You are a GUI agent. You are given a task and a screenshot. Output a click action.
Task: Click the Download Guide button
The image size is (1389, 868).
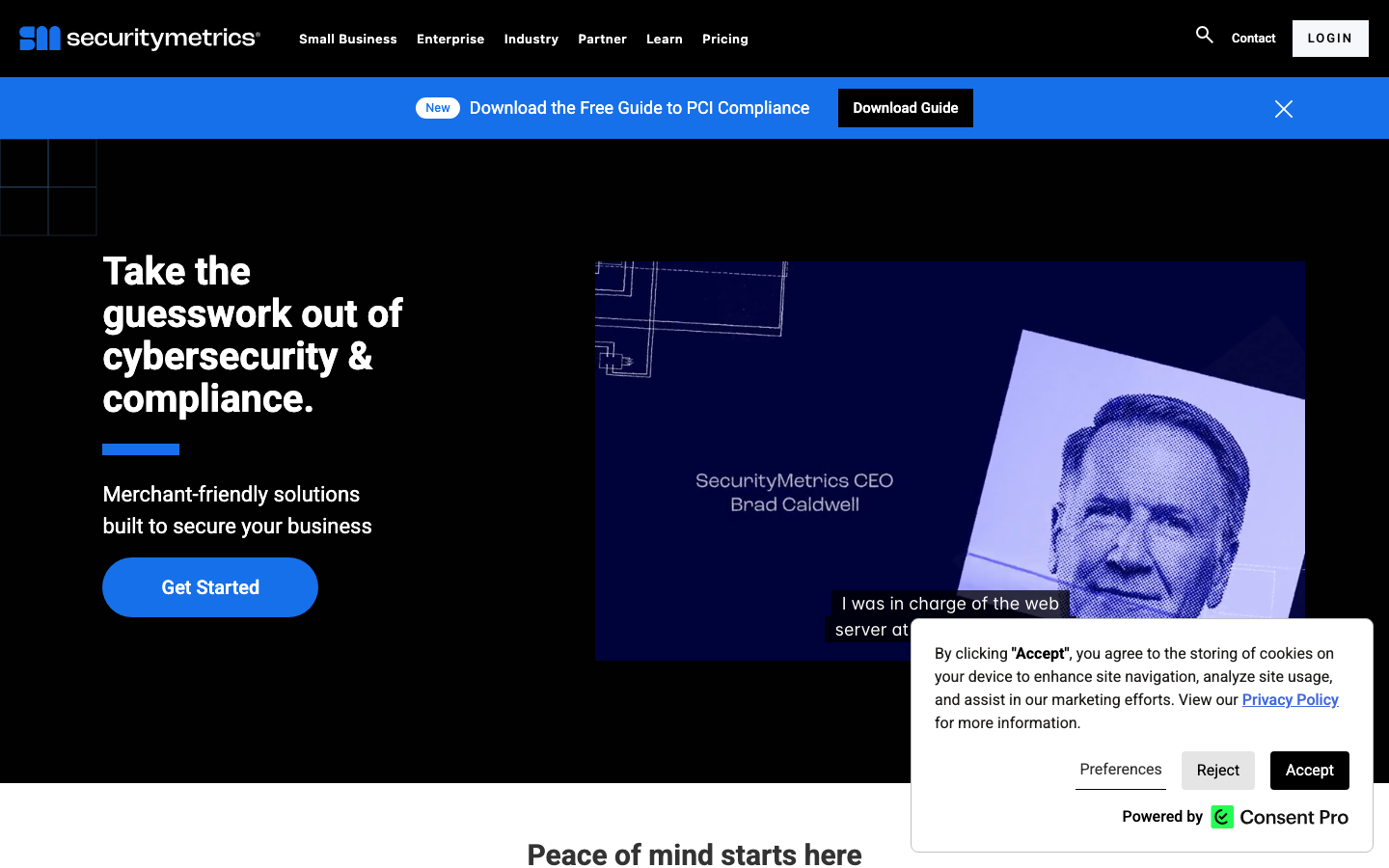(906, 108)
